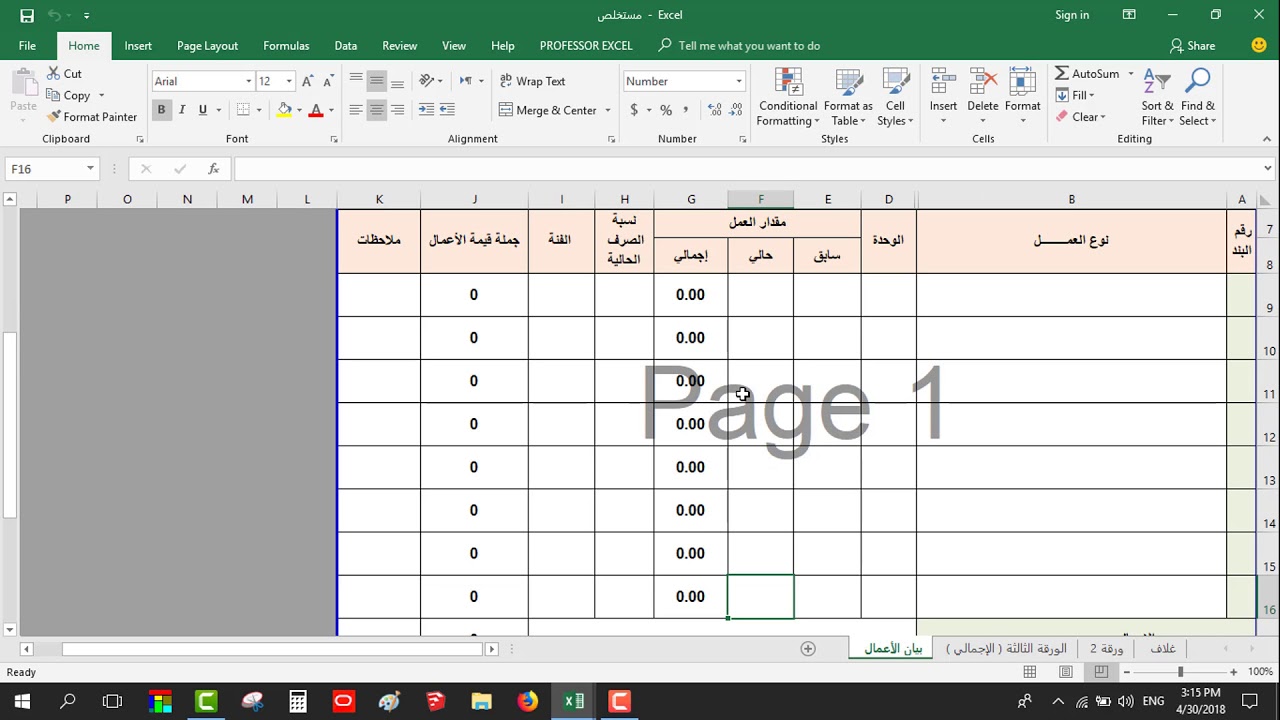This screenshot has width=1280, height=720.
Task: Apply the yellow fill color
Action: point(285,110)
